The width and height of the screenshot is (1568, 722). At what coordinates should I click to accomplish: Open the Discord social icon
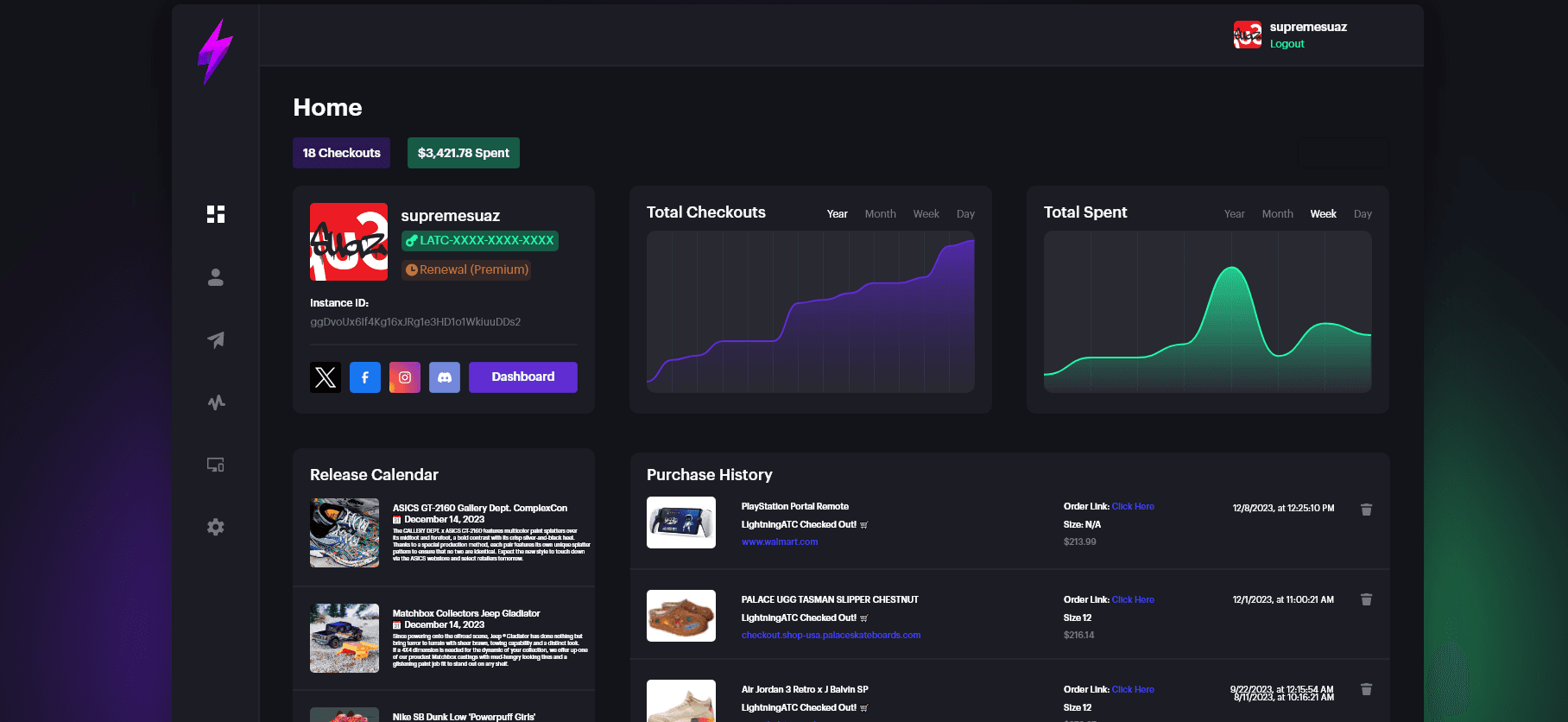point(445,377)
